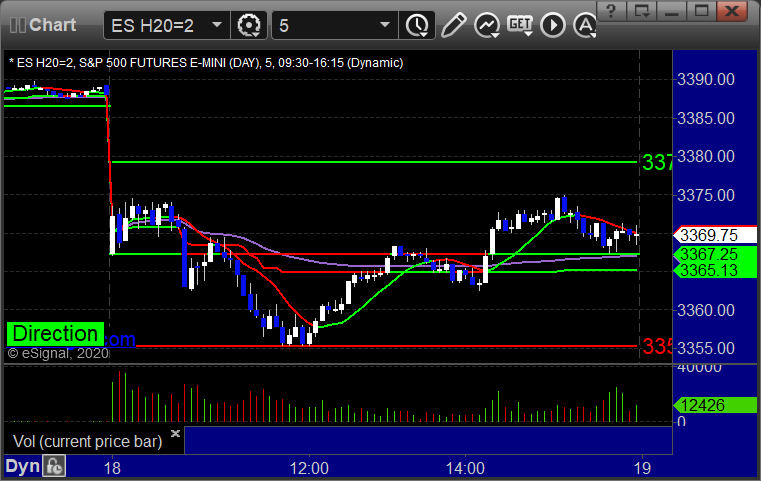The width and height of the screenshot is (761, 481).
Task: Click the Chart window title
Action: (52, 25)
